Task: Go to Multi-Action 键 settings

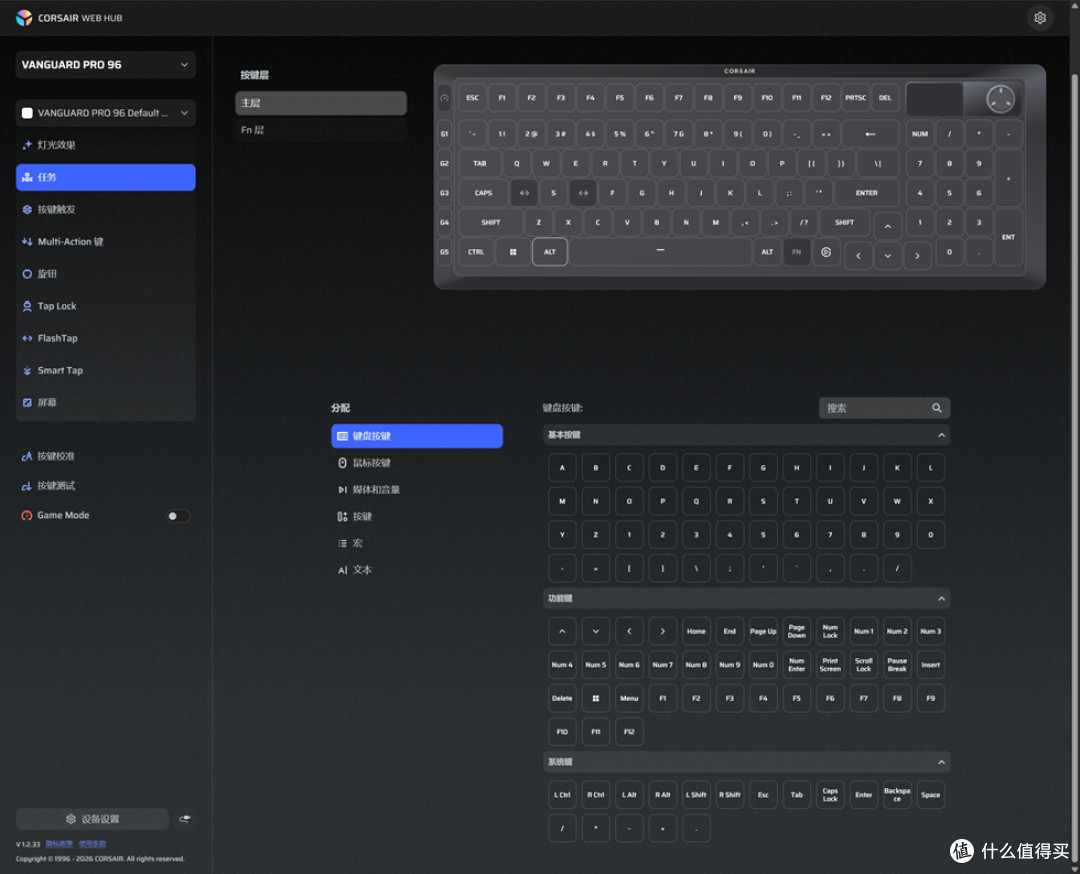Action: pos(105,242)
